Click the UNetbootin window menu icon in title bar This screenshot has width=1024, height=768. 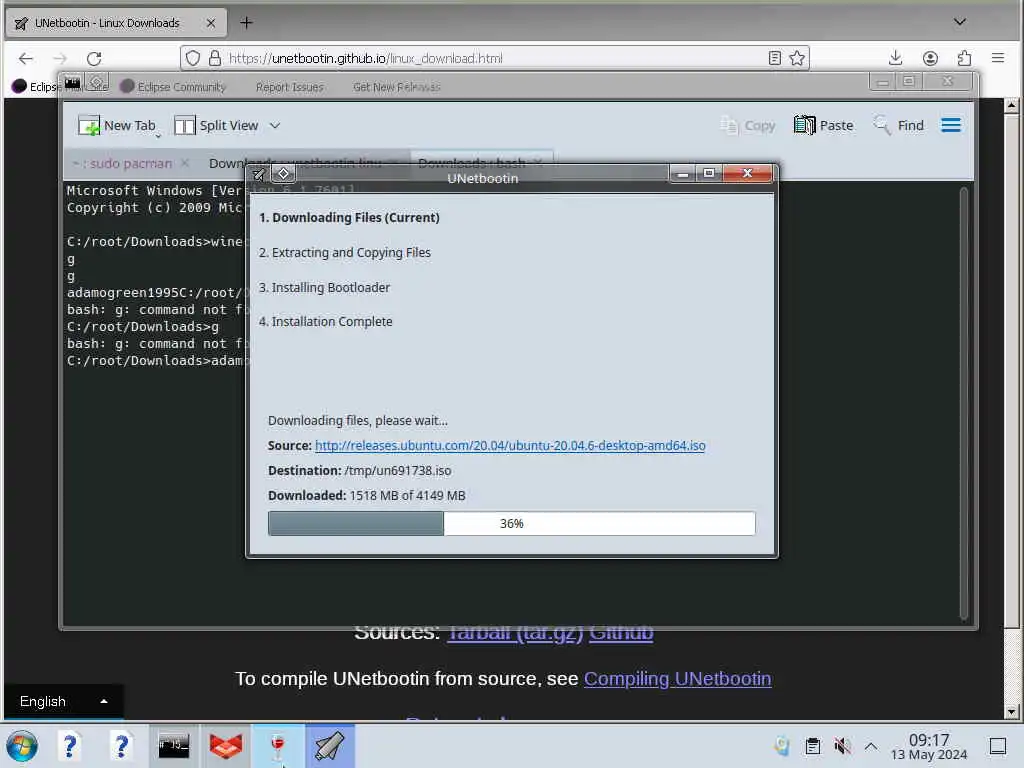(259, 174)
